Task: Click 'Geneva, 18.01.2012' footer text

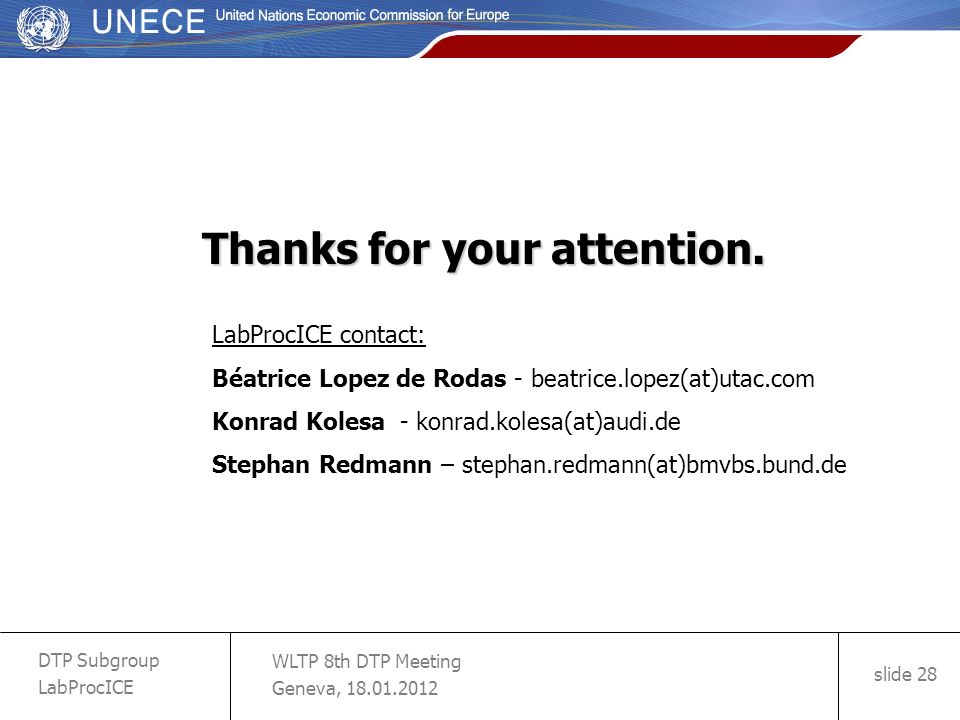Action: [355, 688]
